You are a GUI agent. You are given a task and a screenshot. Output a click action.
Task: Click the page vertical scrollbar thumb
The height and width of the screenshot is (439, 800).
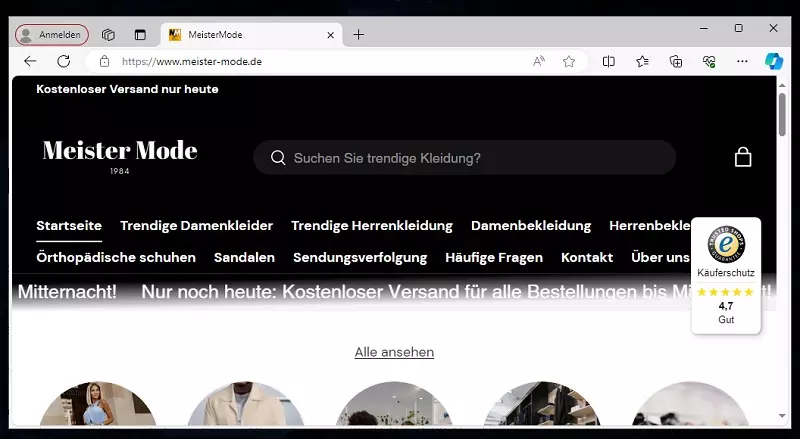point(782,115)
